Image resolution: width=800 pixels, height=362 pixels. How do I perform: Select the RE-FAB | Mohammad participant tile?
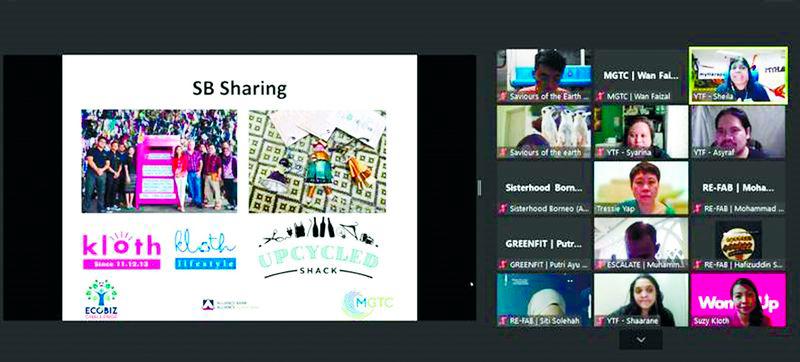point(738,188)
